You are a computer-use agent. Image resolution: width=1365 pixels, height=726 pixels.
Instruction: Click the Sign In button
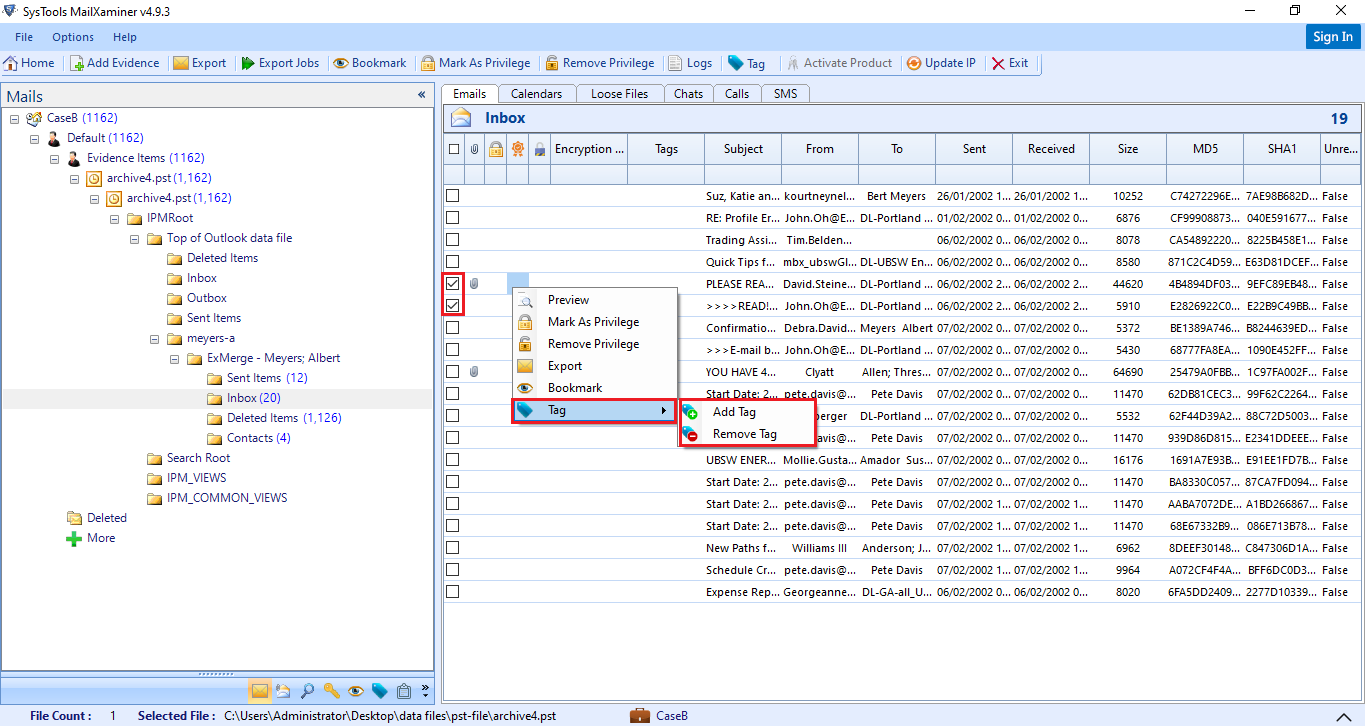click(1333, 36)
